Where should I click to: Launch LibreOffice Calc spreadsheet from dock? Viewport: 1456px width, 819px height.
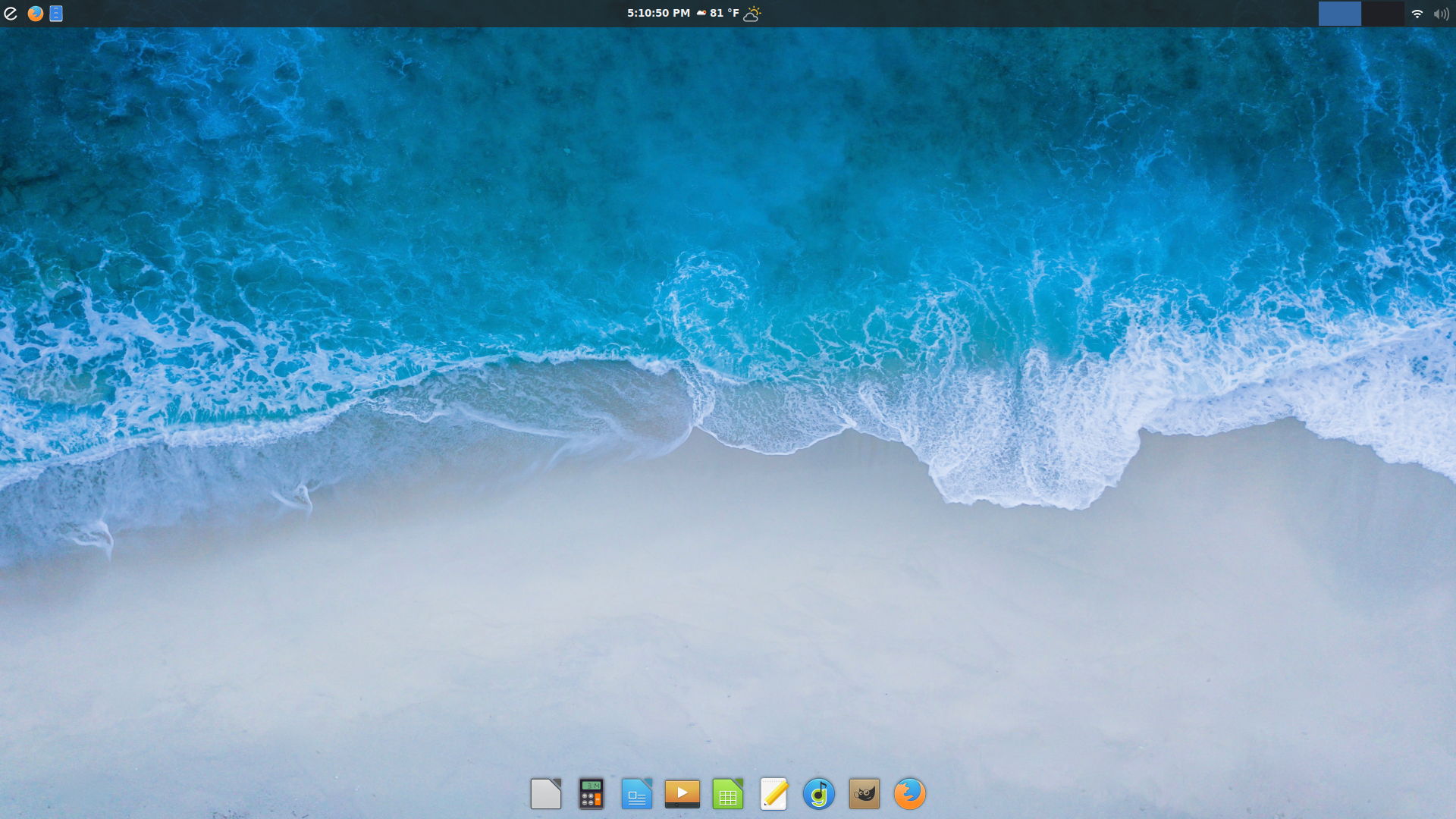pos(728,794)
